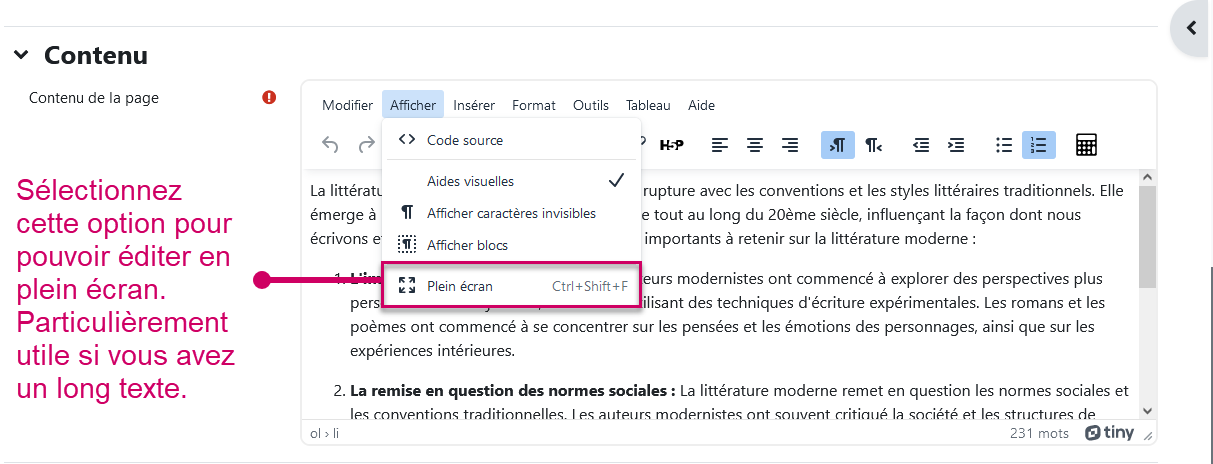Expand the side drawer chevron

(1191, 28)
